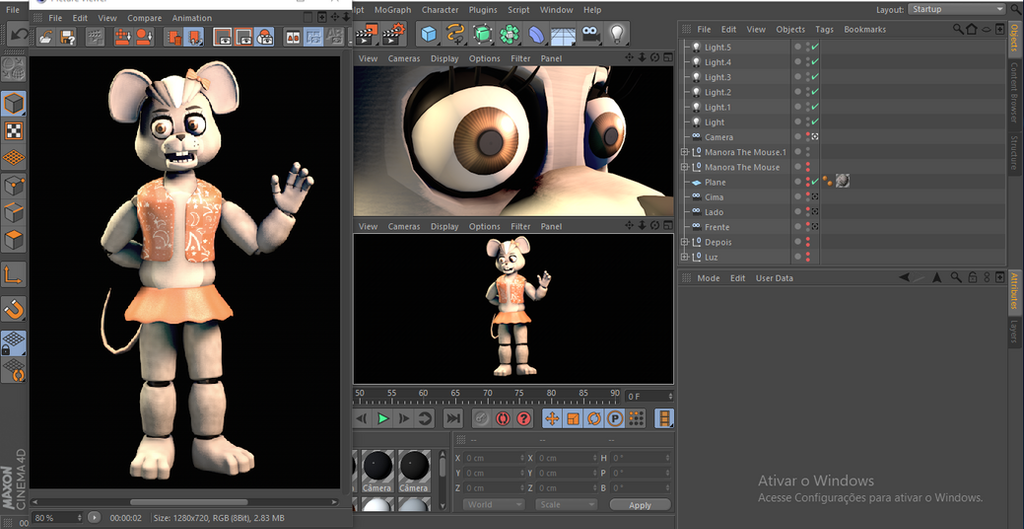
Task: Open Compare menu in Picture Viewer
Action: point(144,18)
